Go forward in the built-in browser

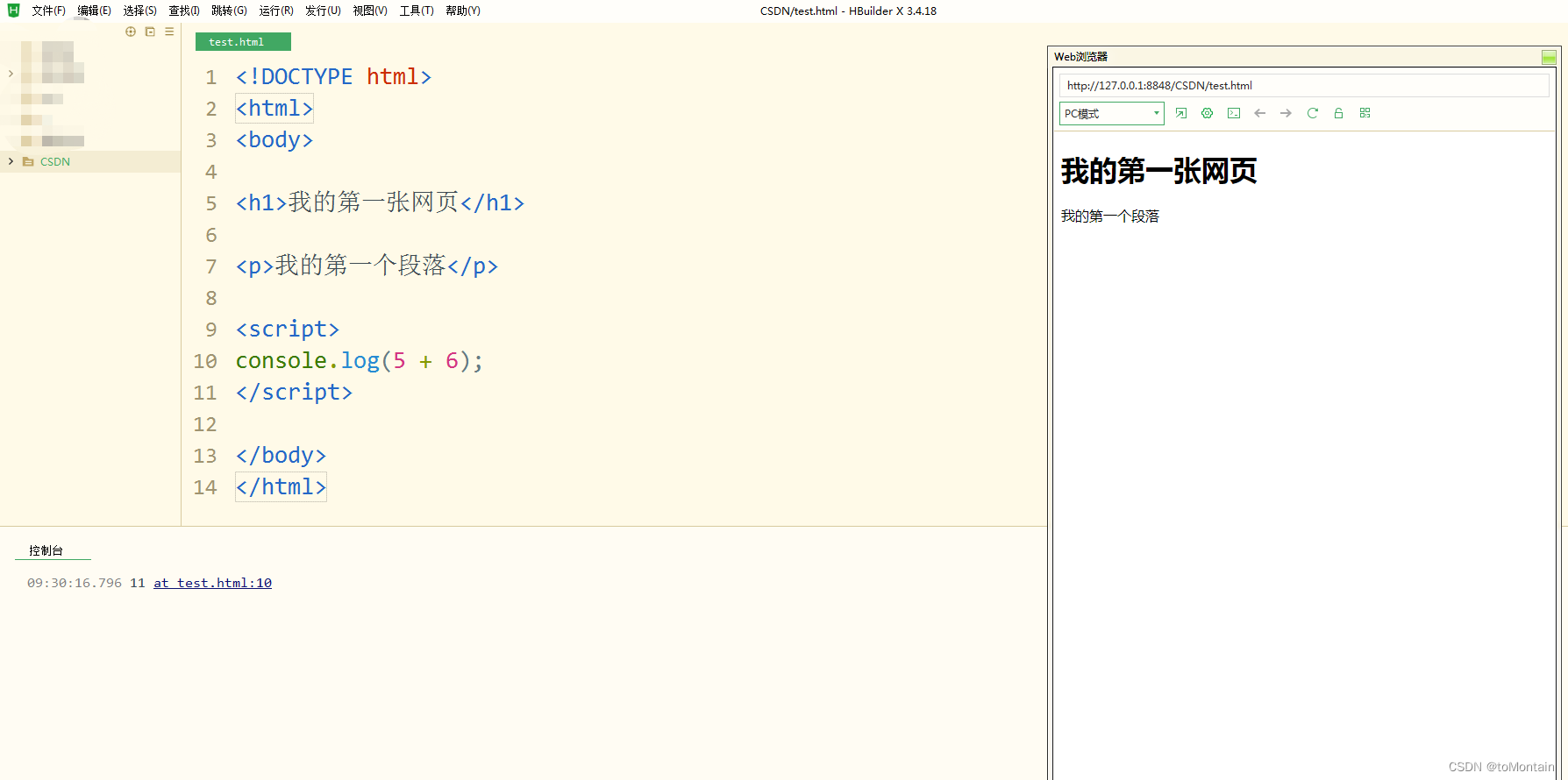pyautogui.click(x=1286, y=113)
